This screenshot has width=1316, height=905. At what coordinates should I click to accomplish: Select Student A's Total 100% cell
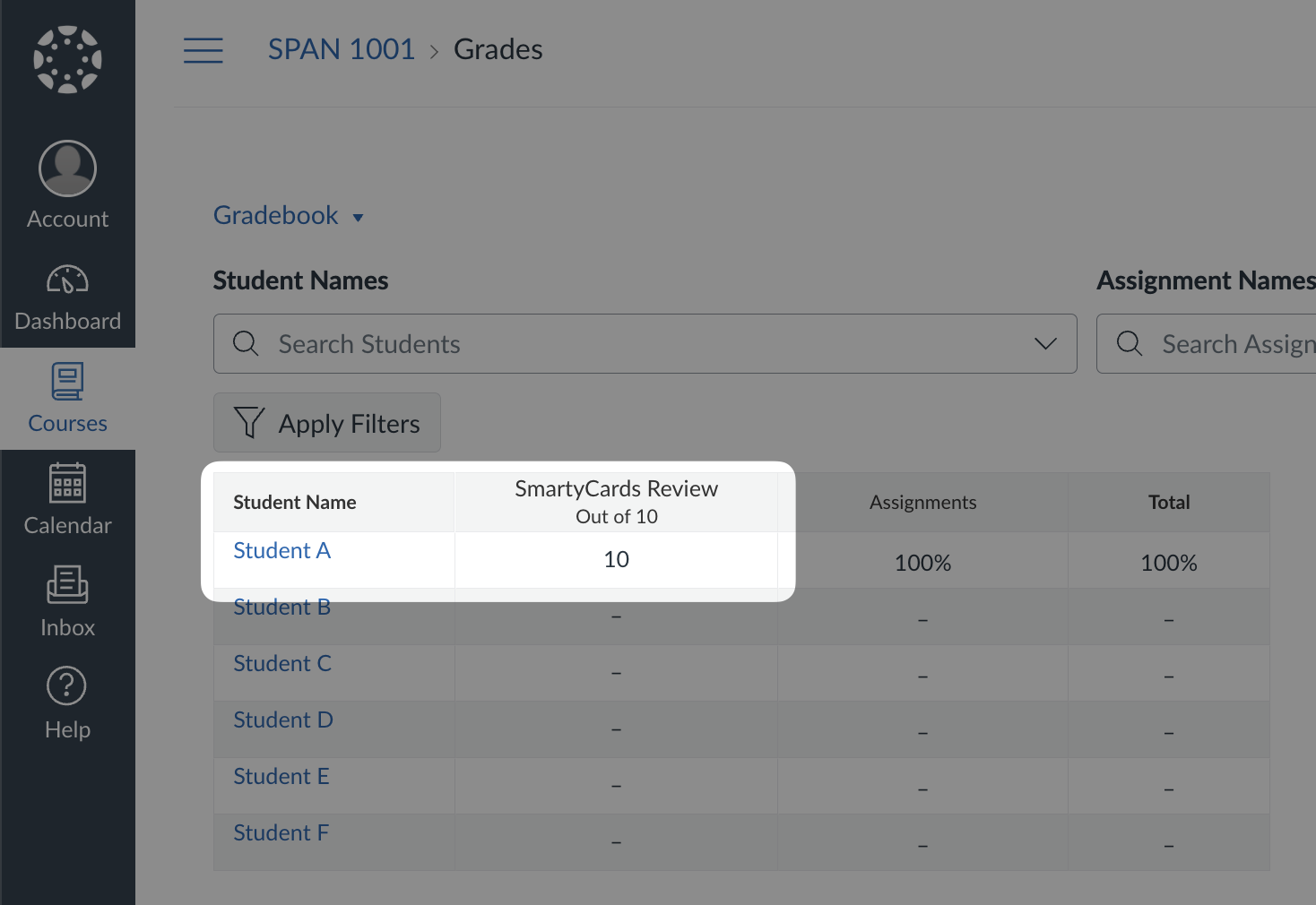point(1169,561)
